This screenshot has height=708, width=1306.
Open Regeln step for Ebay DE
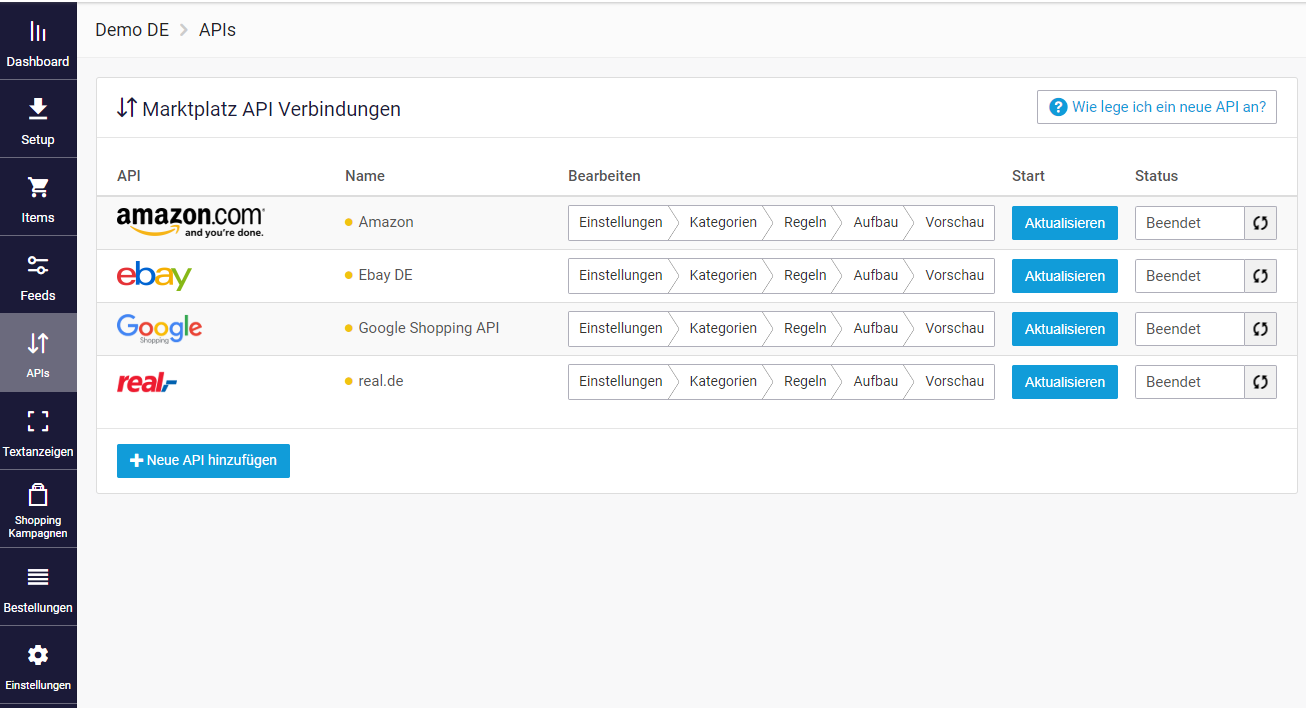coord(805,276)
